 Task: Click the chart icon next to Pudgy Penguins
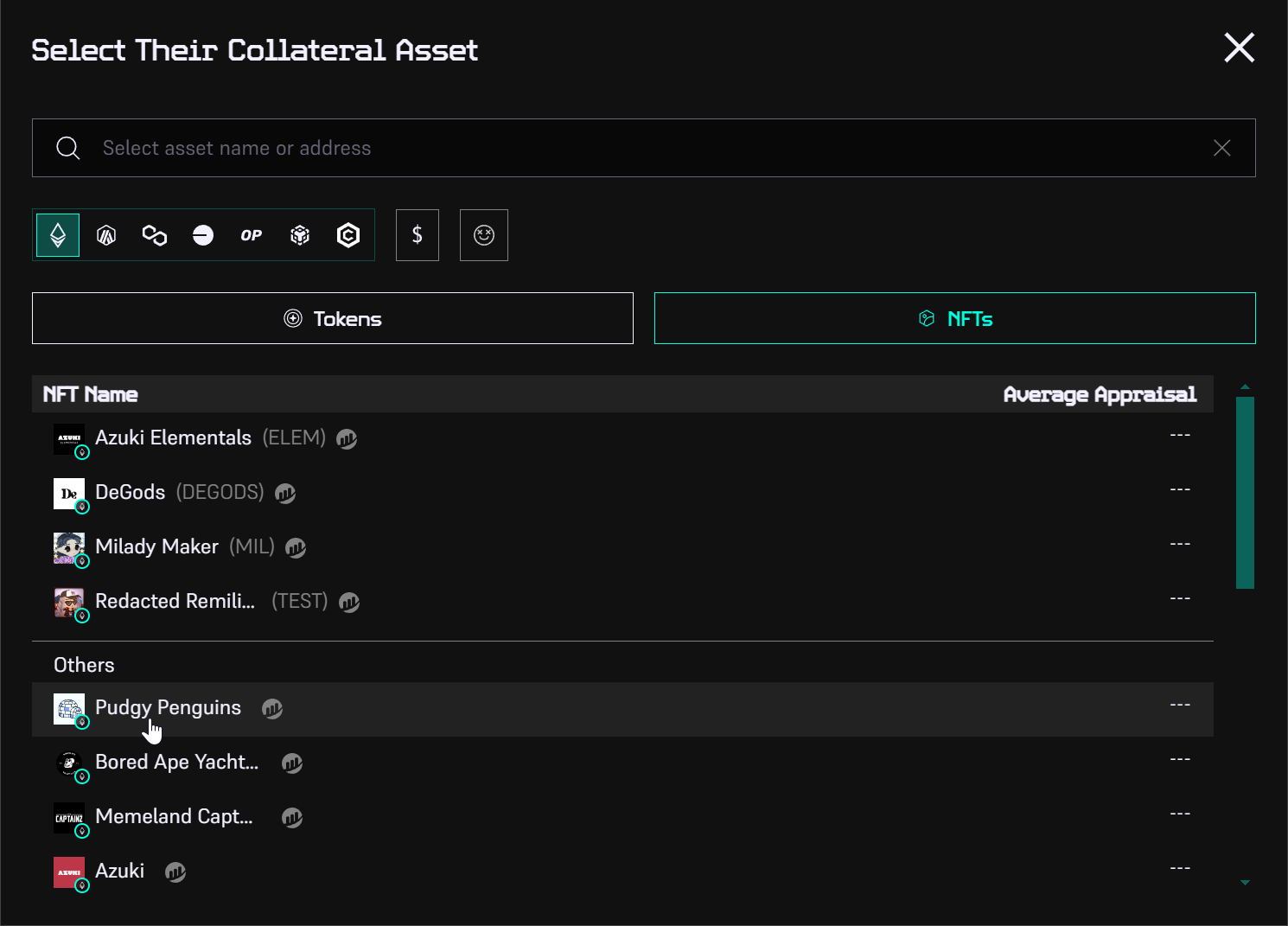272,709
